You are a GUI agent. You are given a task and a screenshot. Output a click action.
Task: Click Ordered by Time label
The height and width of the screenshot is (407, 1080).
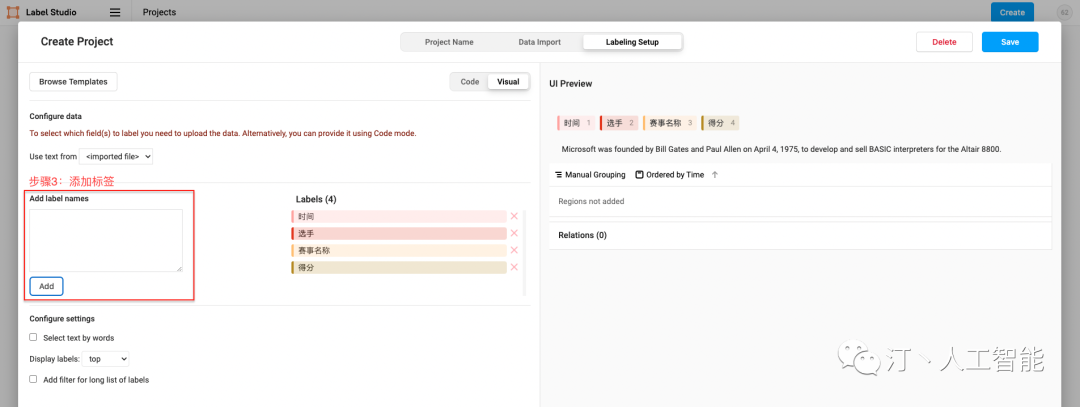click(x=675, y=175)
